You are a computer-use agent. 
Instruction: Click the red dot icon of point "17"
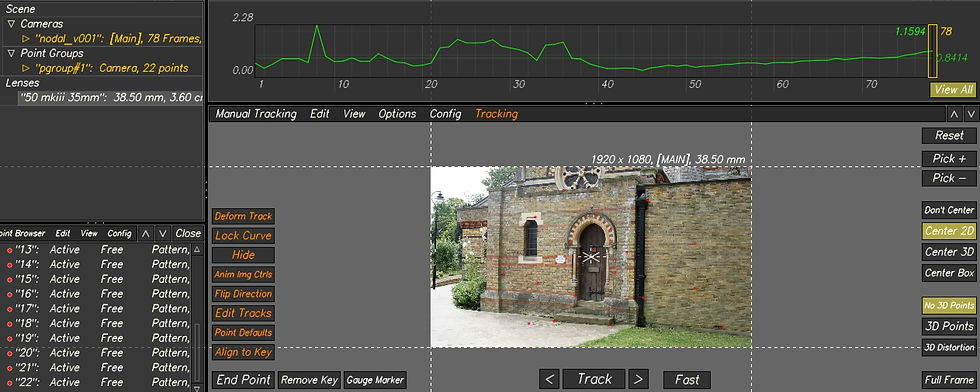coord(9,309)
